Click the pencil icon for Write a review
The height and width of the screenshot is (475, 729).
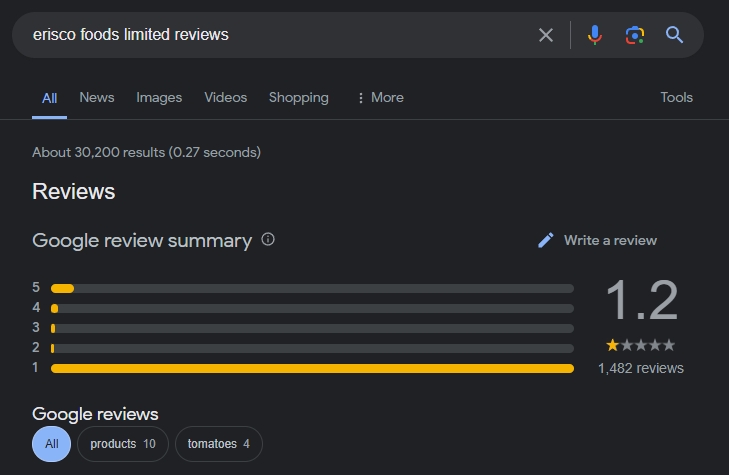tap(546, 240)
